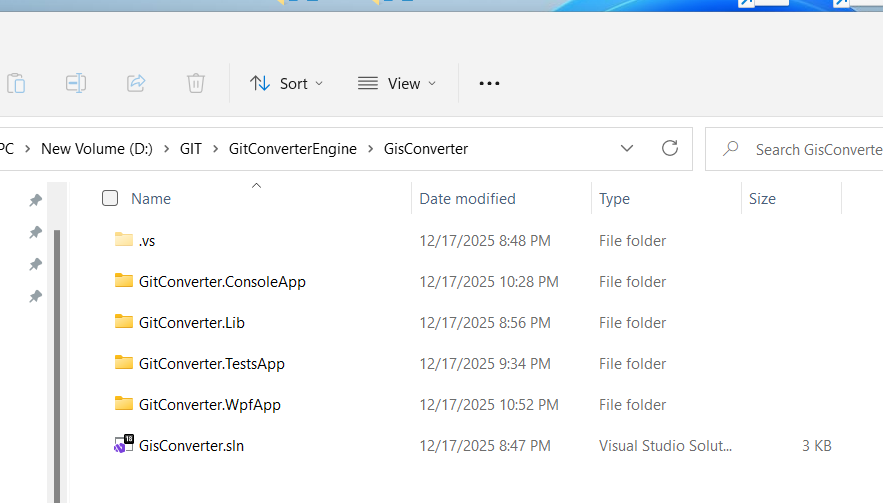
Task: Click the .vs folder name
Action: tap(147, 241)
